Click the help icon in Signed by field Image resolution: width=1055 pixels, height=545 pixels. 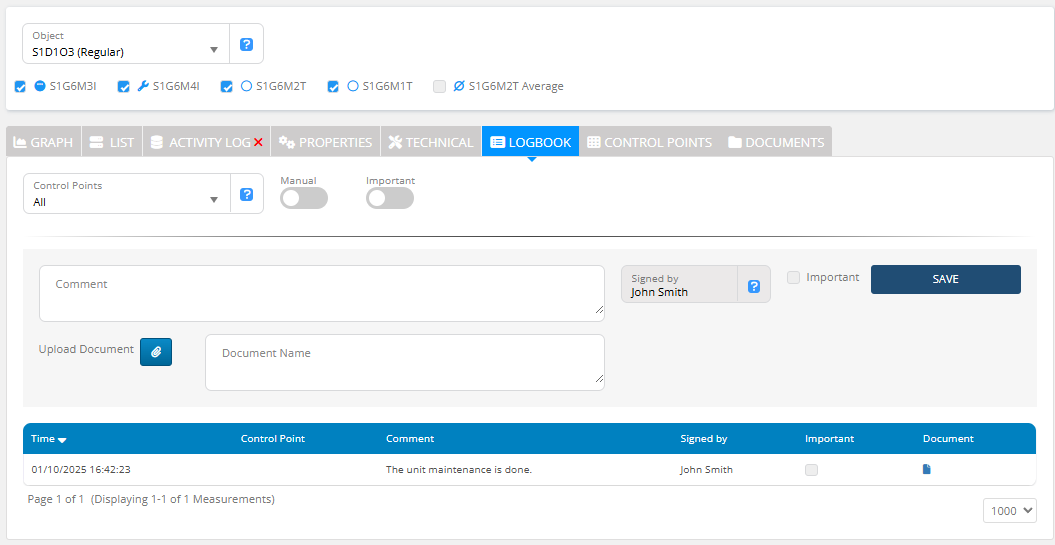[754, 286]
